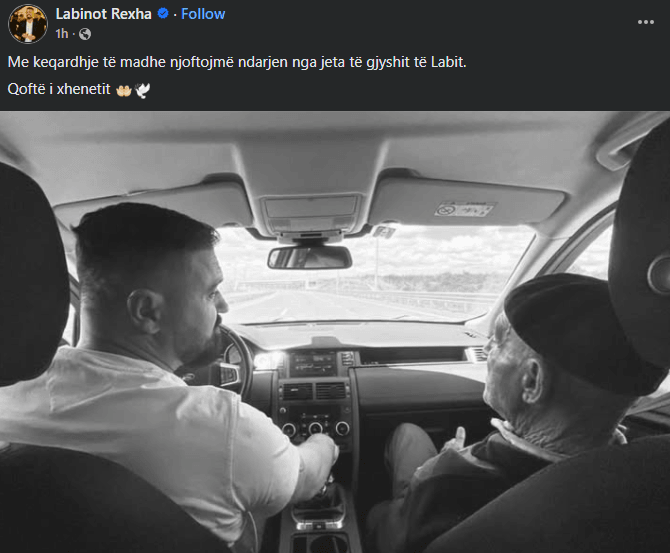Image resolution: width=670 pixels, height=553 pixels.
Task: Click the praying hands emoji
Action: pyautogui.click(x=123, y=90)
